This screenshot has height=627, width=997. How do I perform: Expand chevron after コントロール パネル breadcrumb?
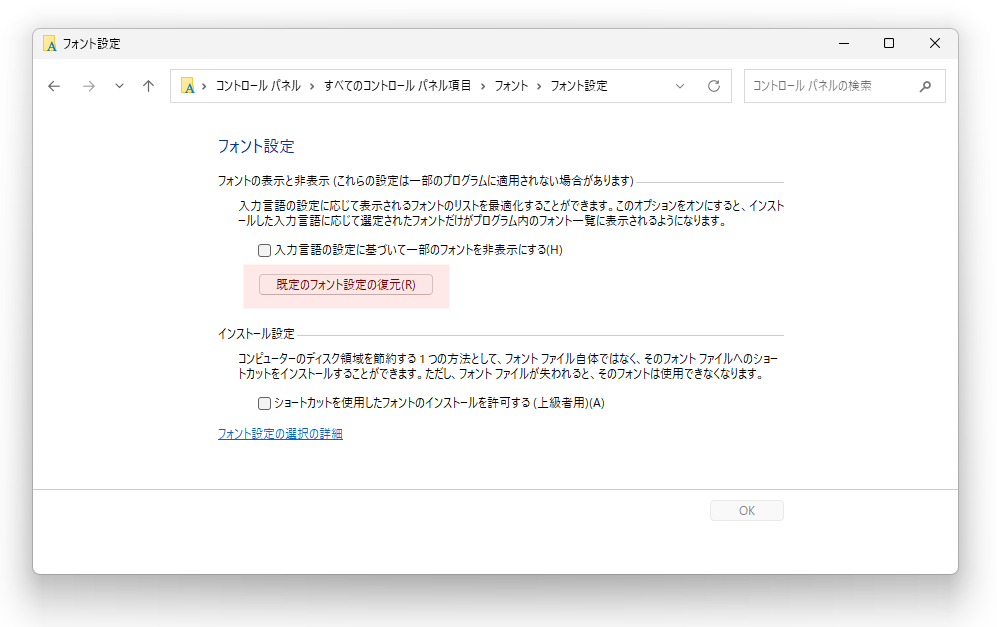click(x=312, y=86)
